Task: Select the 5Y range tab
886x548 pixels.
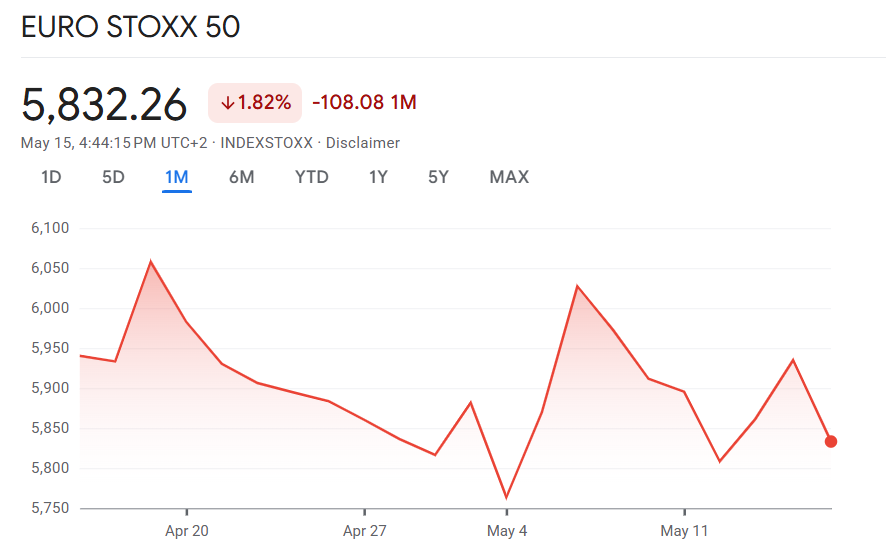Action: click(438, 177)
